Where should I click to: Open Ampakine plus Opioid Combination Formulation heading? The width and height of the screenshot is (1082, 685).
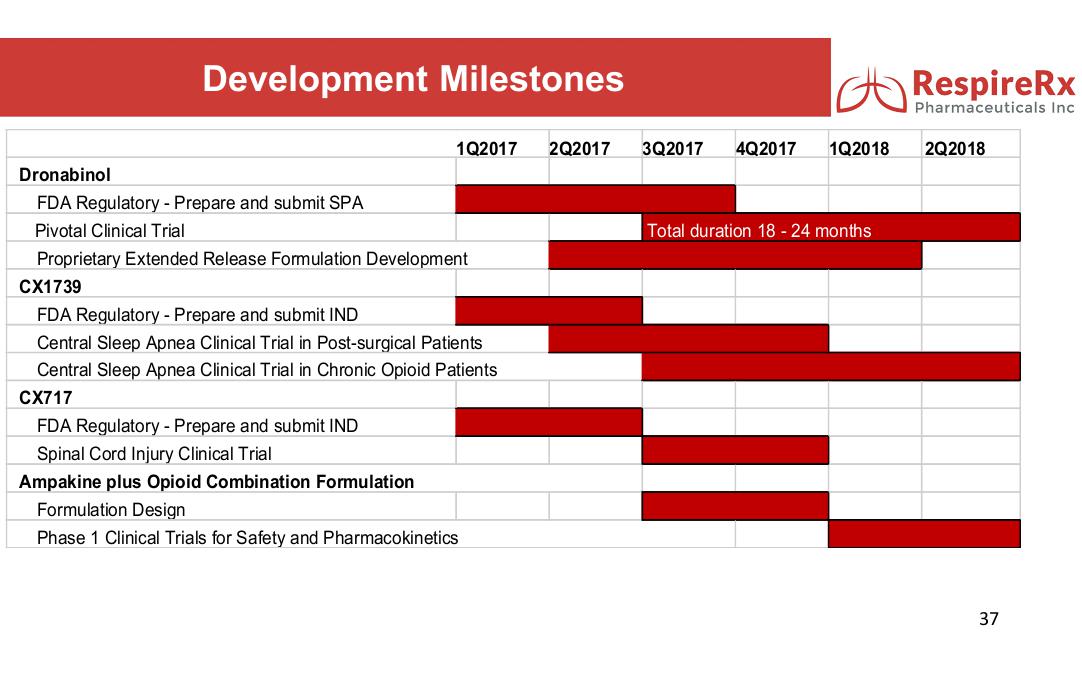click(216, 482)
